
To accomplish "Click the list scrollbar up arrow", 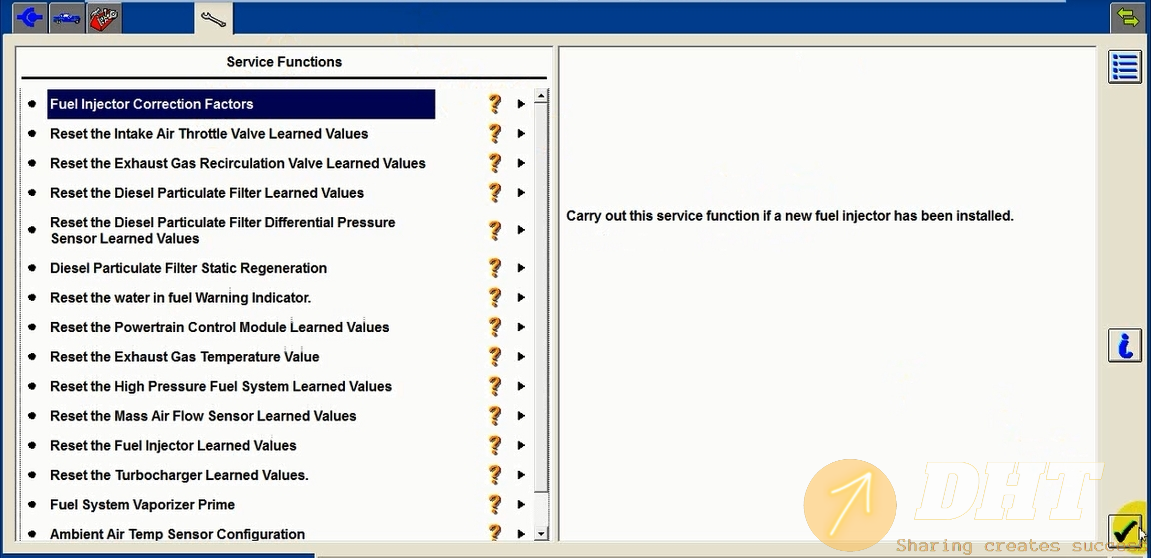I will pos(541,95).
